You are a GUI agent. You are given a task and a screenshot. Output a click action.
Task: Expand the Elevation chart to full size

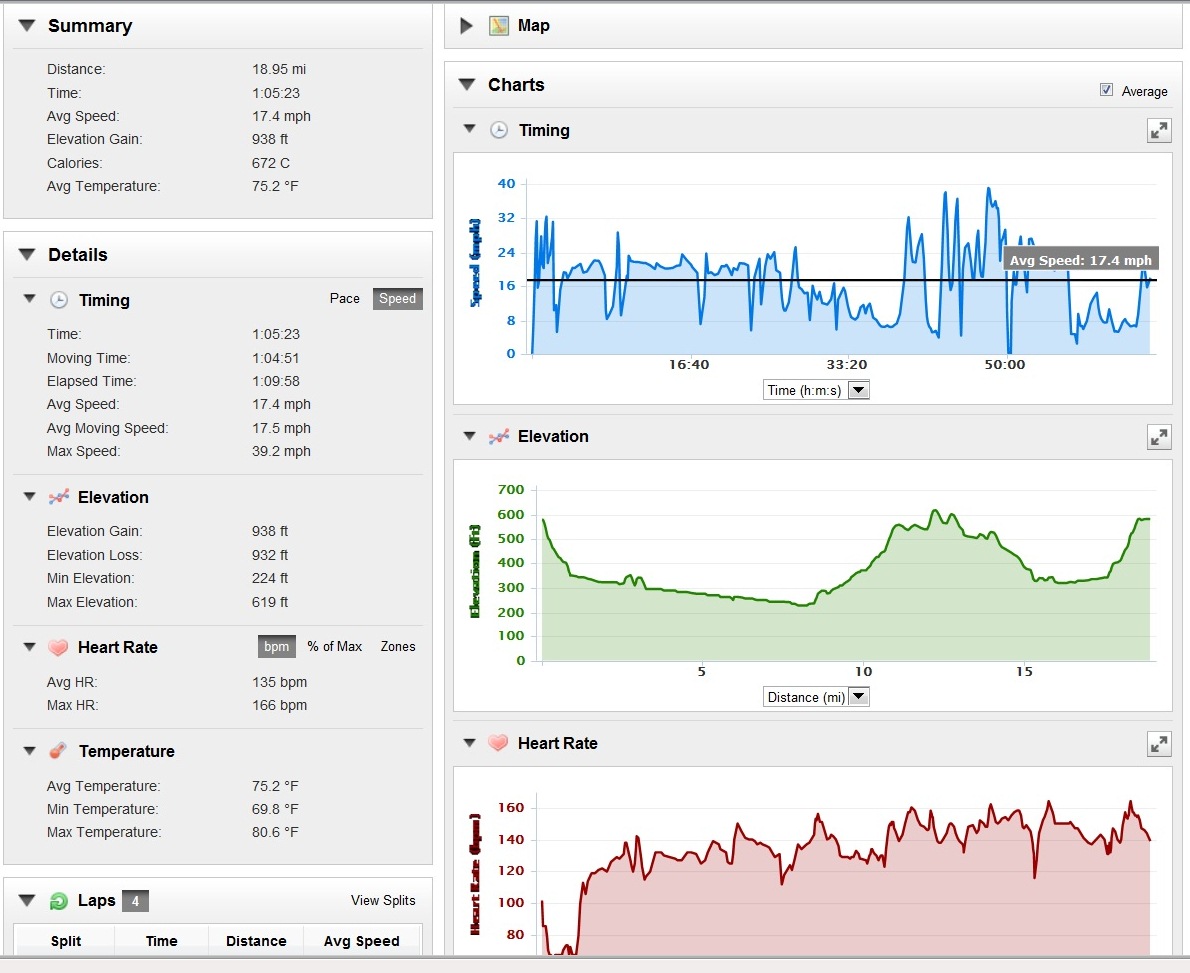(x=1159, y=437)
